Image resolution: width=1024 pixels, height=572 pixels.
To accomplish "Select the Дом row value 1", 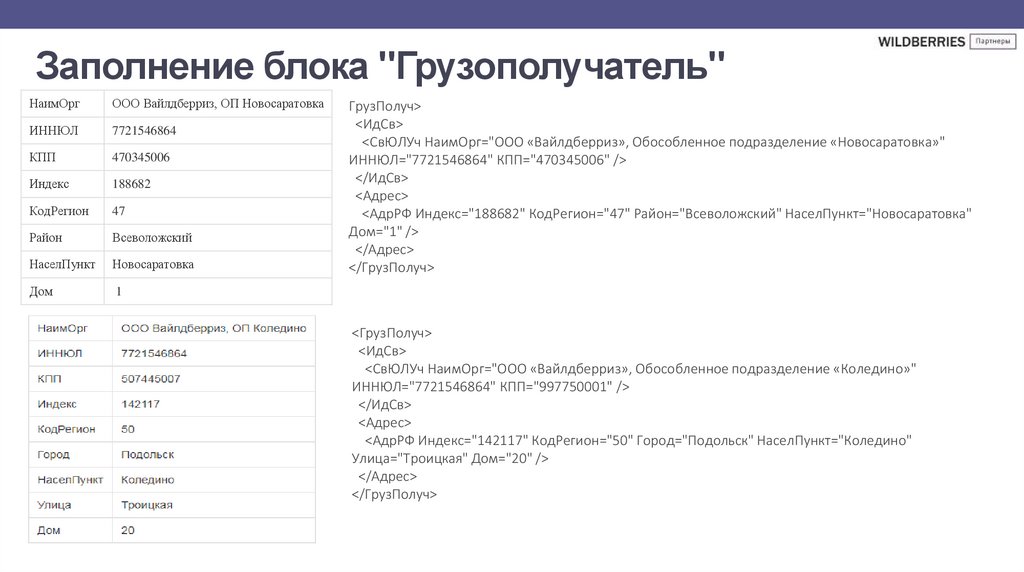I will [119, 291].
